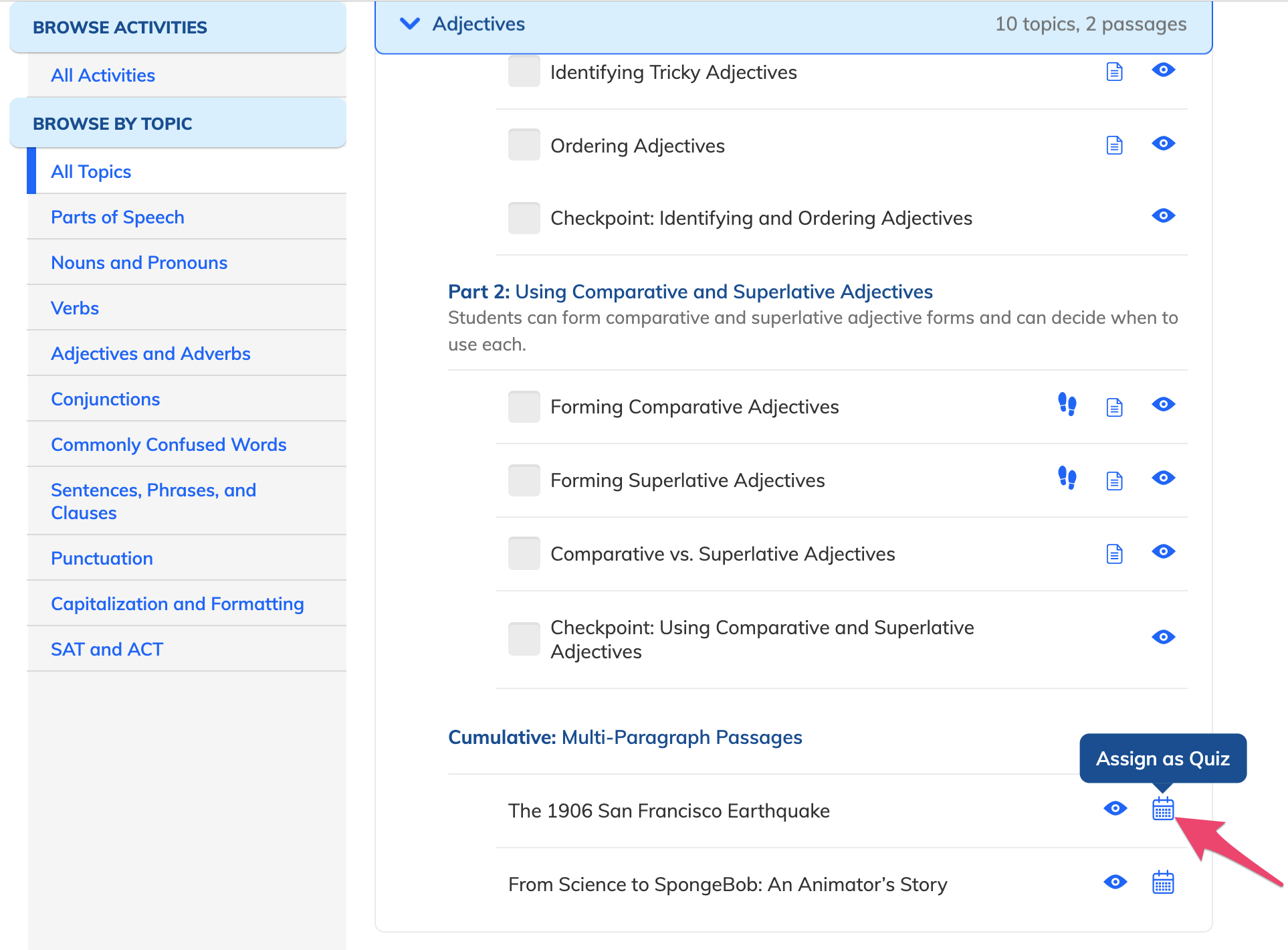Browse Adjectives and Adverbs topic
The height and width of the screenshot is (950, 1288).
pyautogui.click(x=150, y=353)
